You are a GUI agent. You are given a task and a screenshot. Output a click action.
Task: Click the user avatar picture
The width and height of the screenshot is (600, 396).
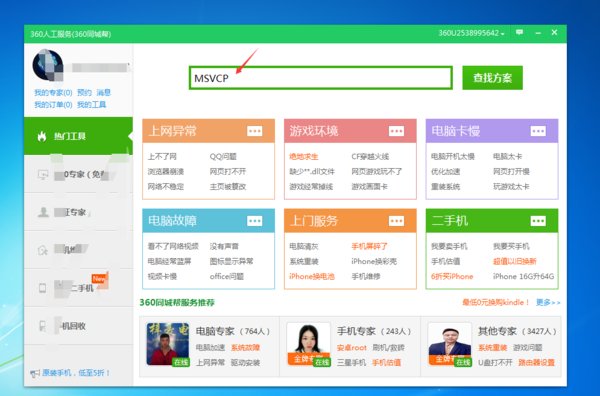pyautogui.click(x=48, y=65)
